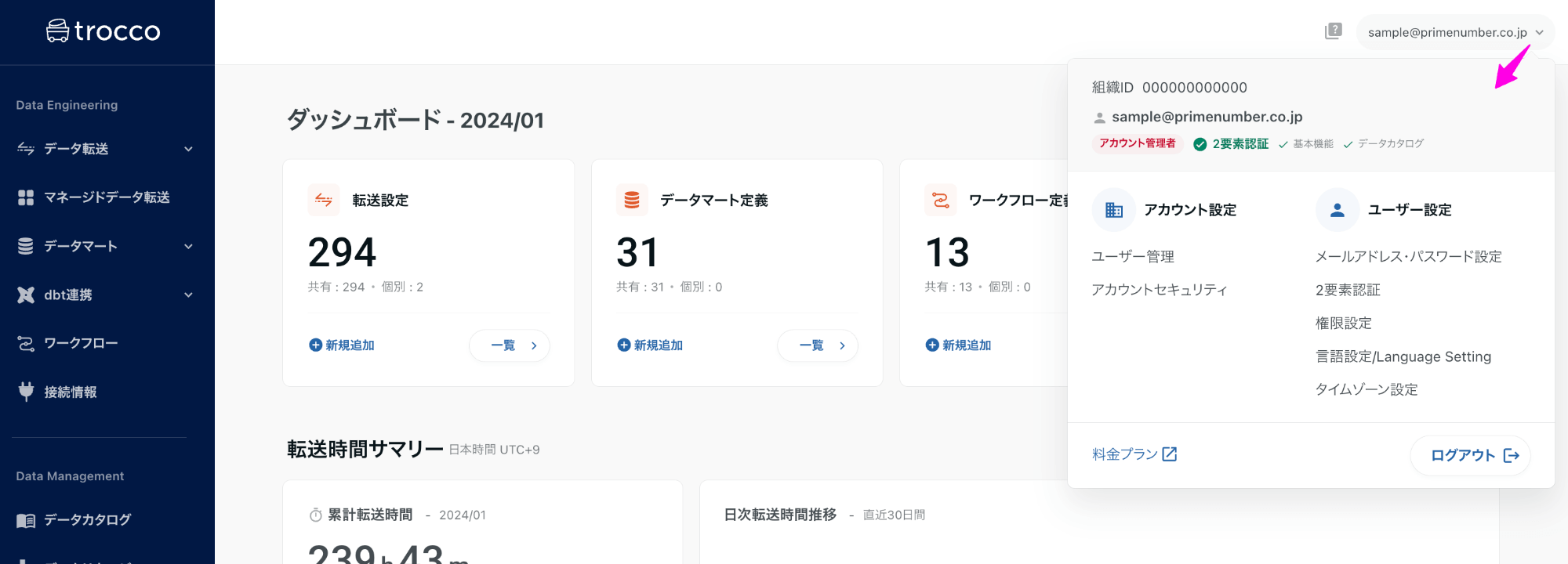Click the ダッシュボード - 2024/01 heading

coord(416,120)
